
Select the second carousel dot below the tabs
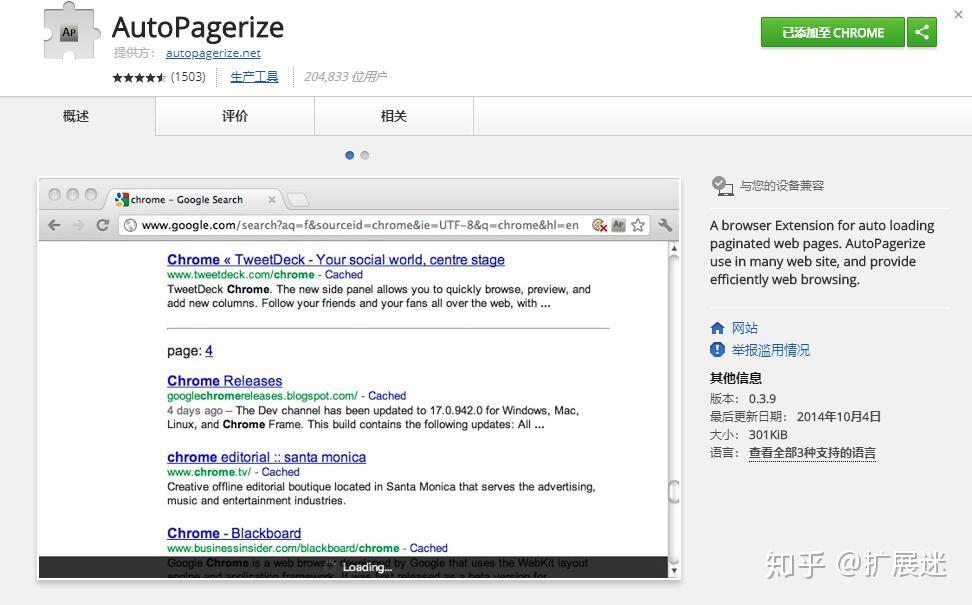click(x=364, y=155)
